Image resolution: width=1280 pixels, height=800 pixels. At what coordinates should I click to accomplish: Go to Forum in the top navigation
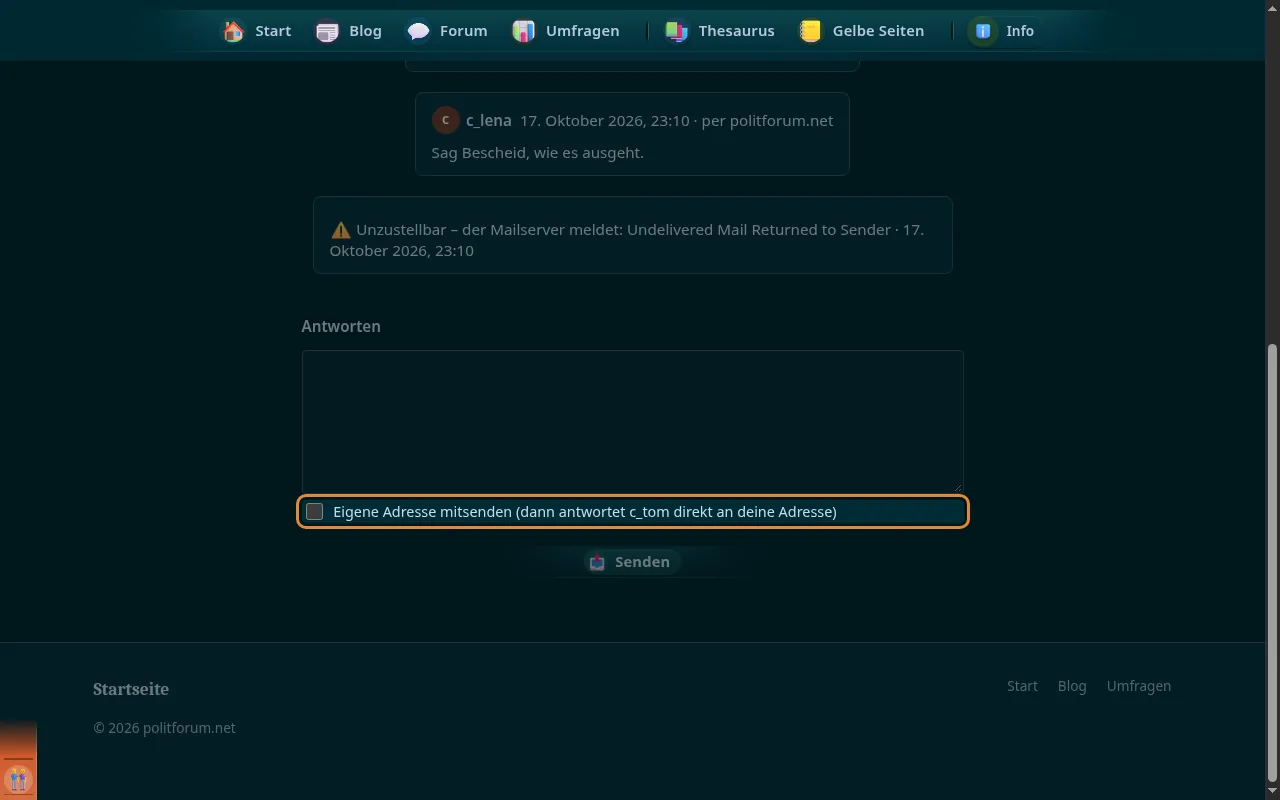click(447, 31)
